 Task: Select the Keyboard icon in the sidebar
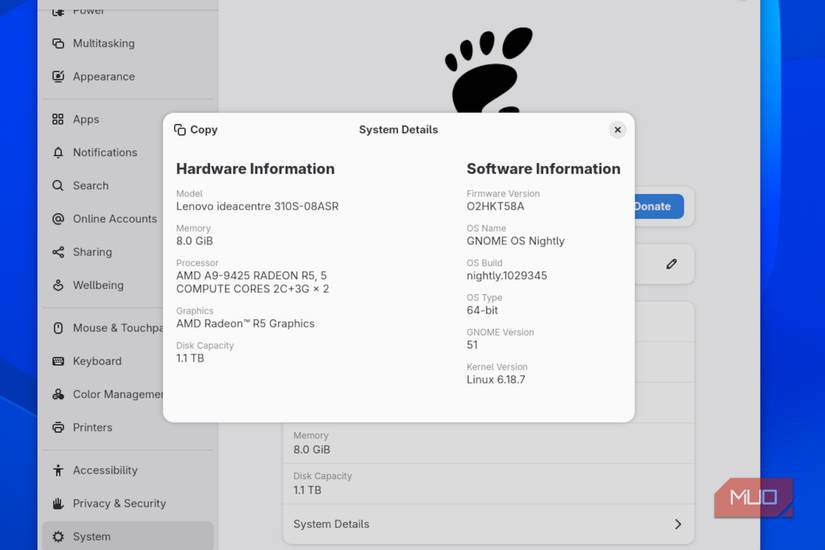click(x=58, y=361)
